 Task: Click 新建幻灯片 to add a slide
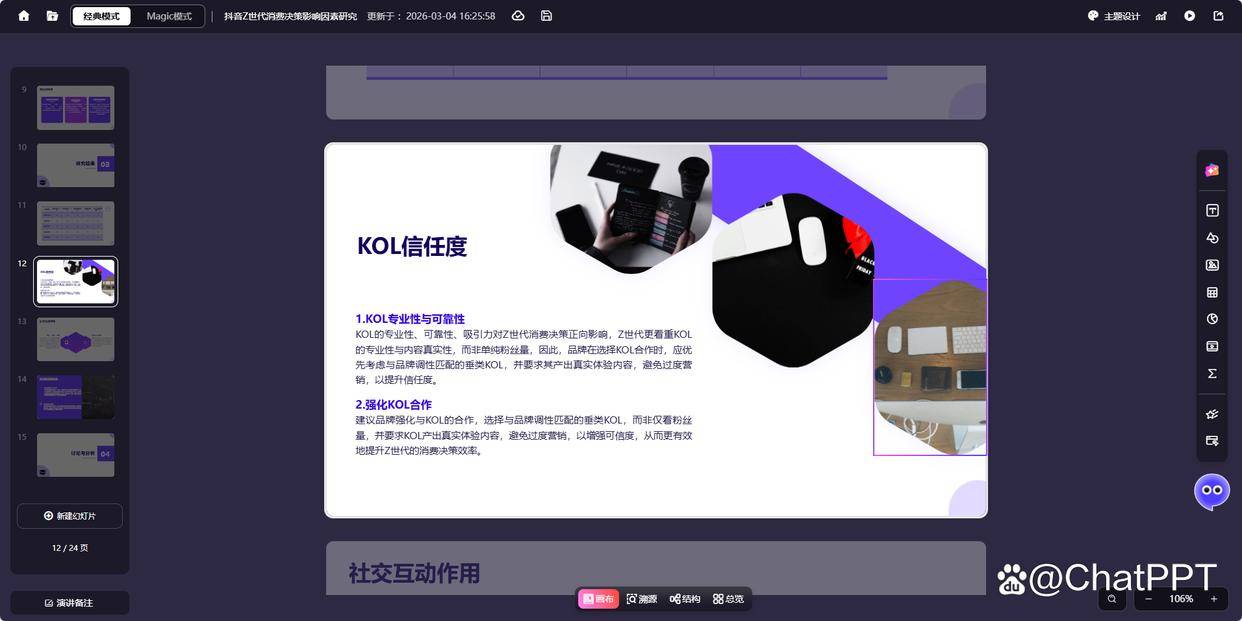tap(70, 516)
